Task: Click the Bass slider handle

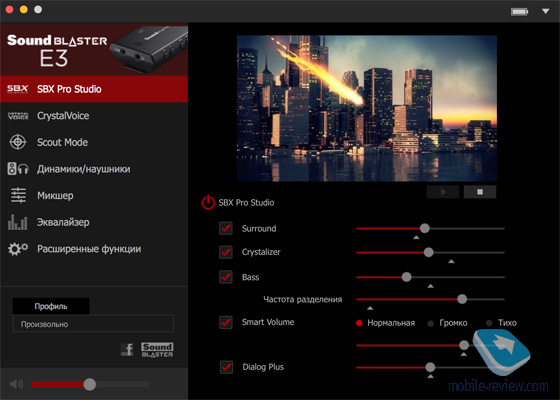Action: 406,277
